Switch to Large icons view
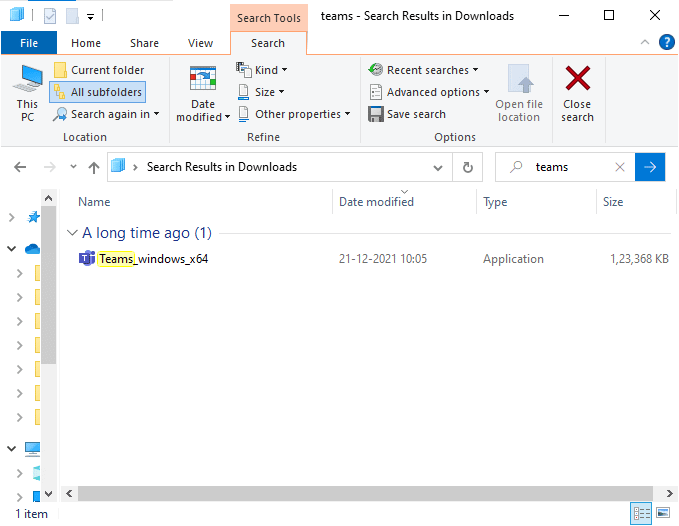The height and width of the screenshot is (526, 679). tap(663, 513)
